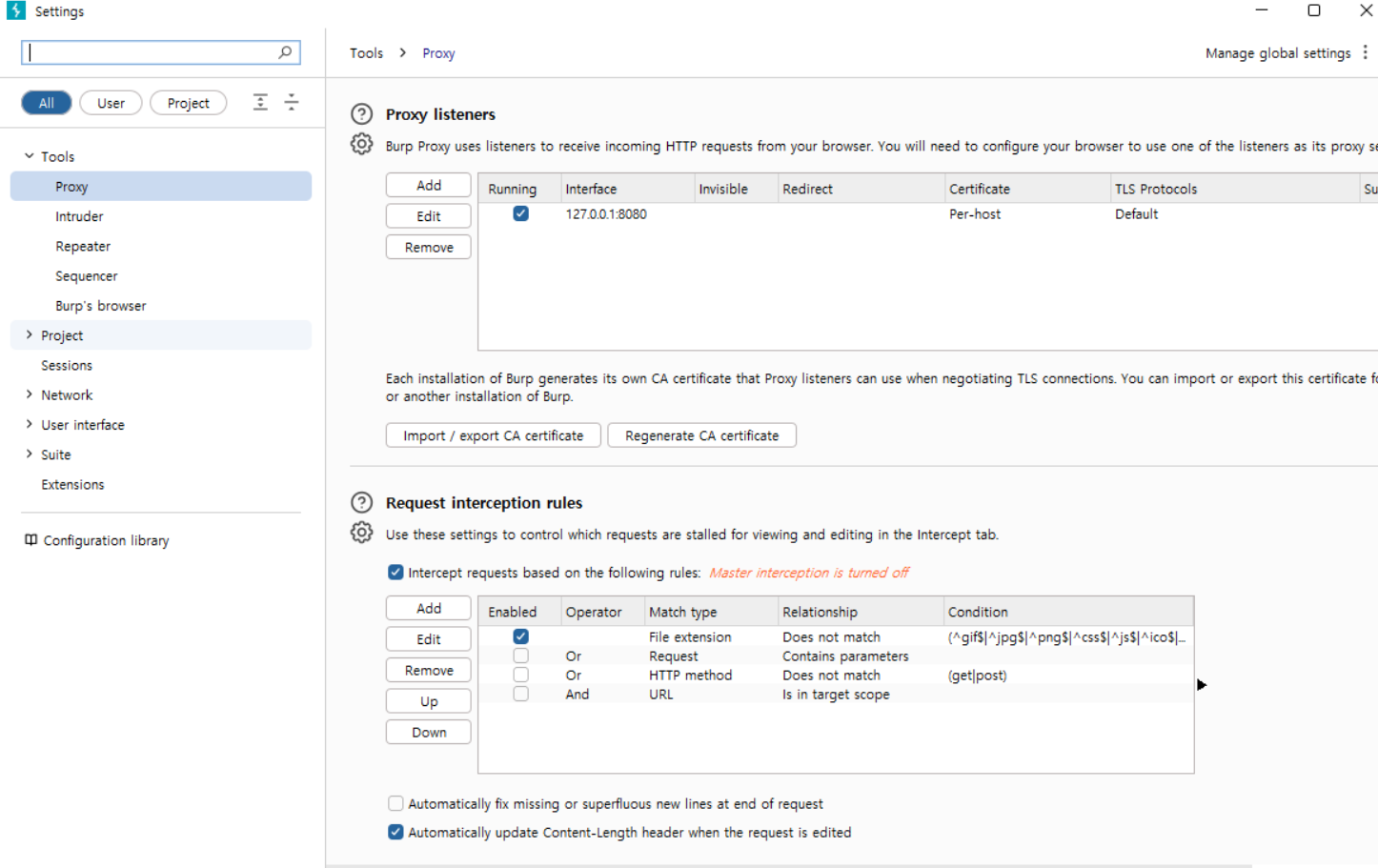This screenshot has height=868, width=1378.
Task: Open the Configuration library
Action: (106, 540)
